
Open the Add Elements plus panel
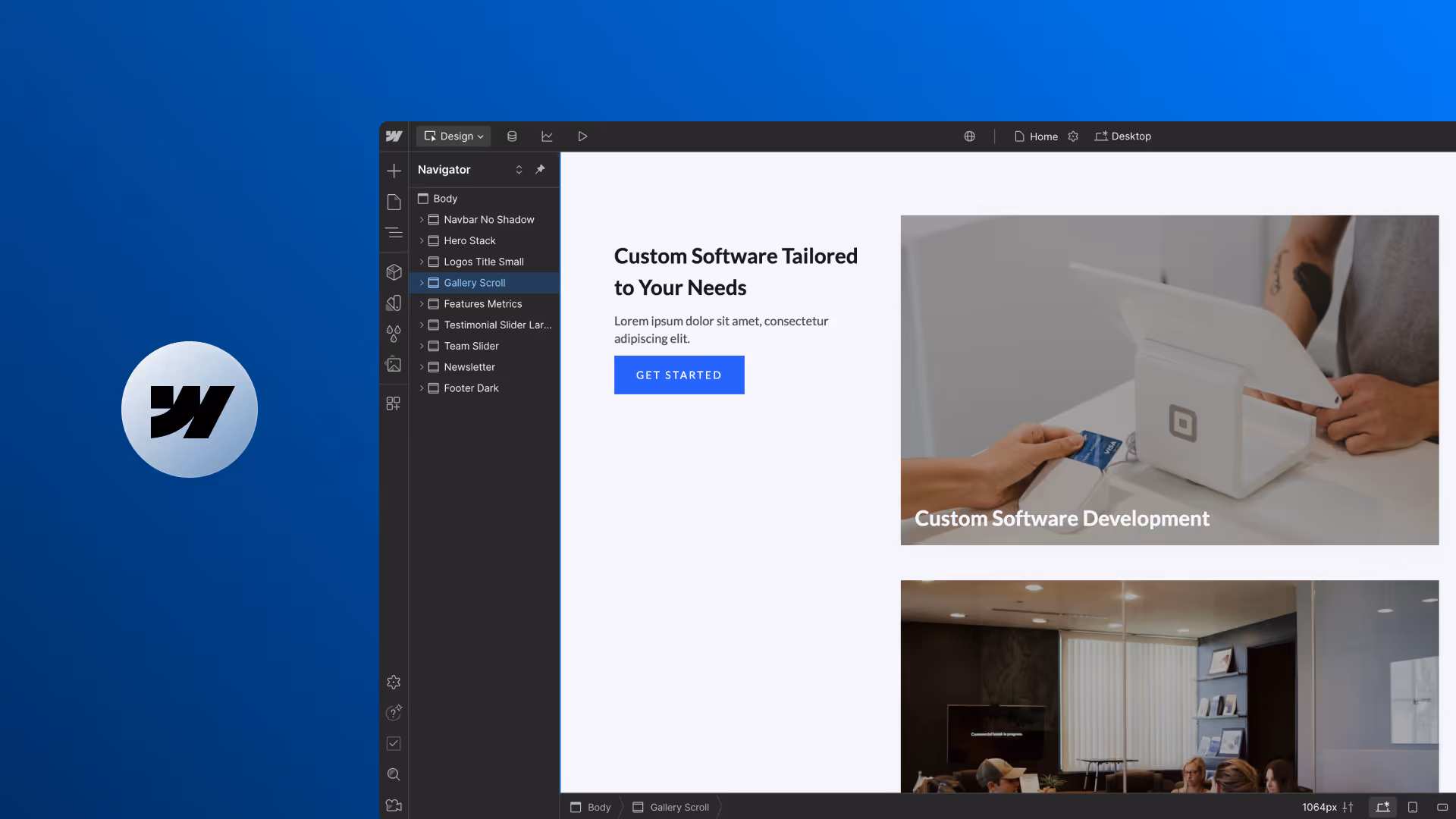[394, 171]
